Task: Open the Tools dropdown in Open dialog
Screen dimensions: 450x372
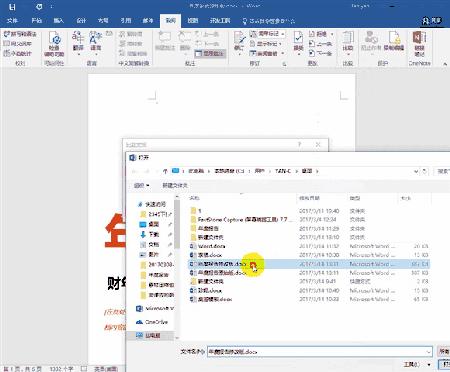Action: (417, 365)
